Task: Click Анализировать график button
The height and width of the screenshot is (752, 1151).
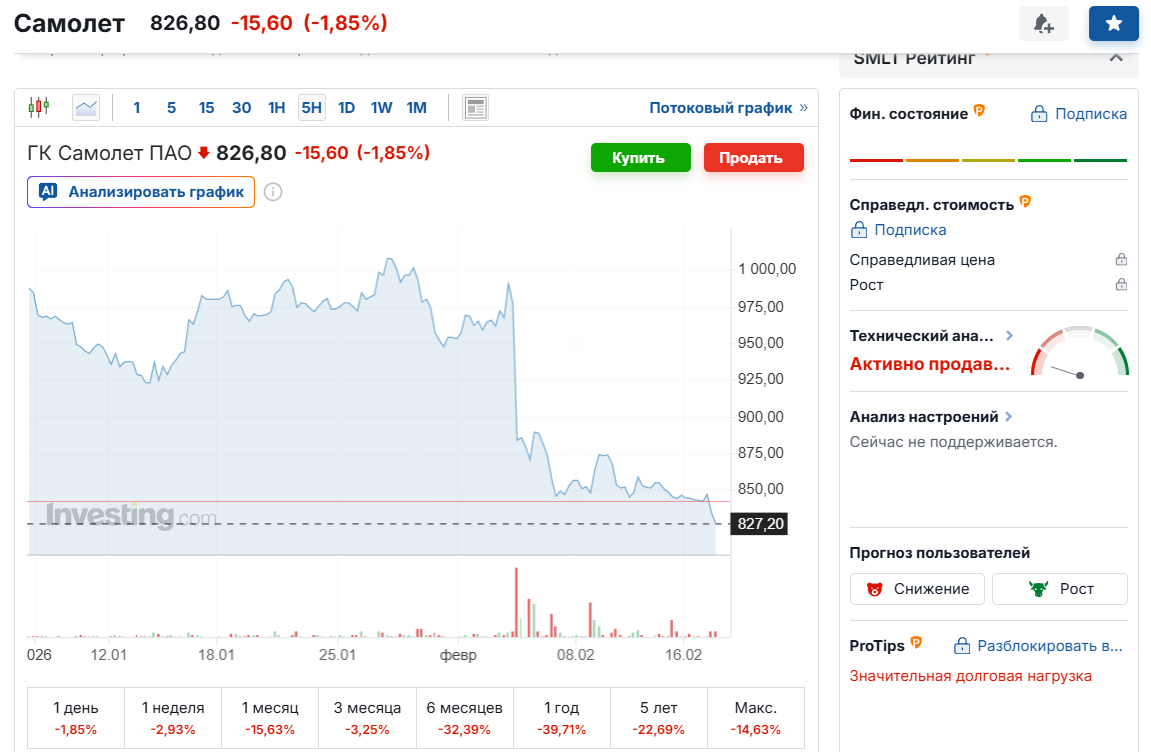Action: click(141, 192)
